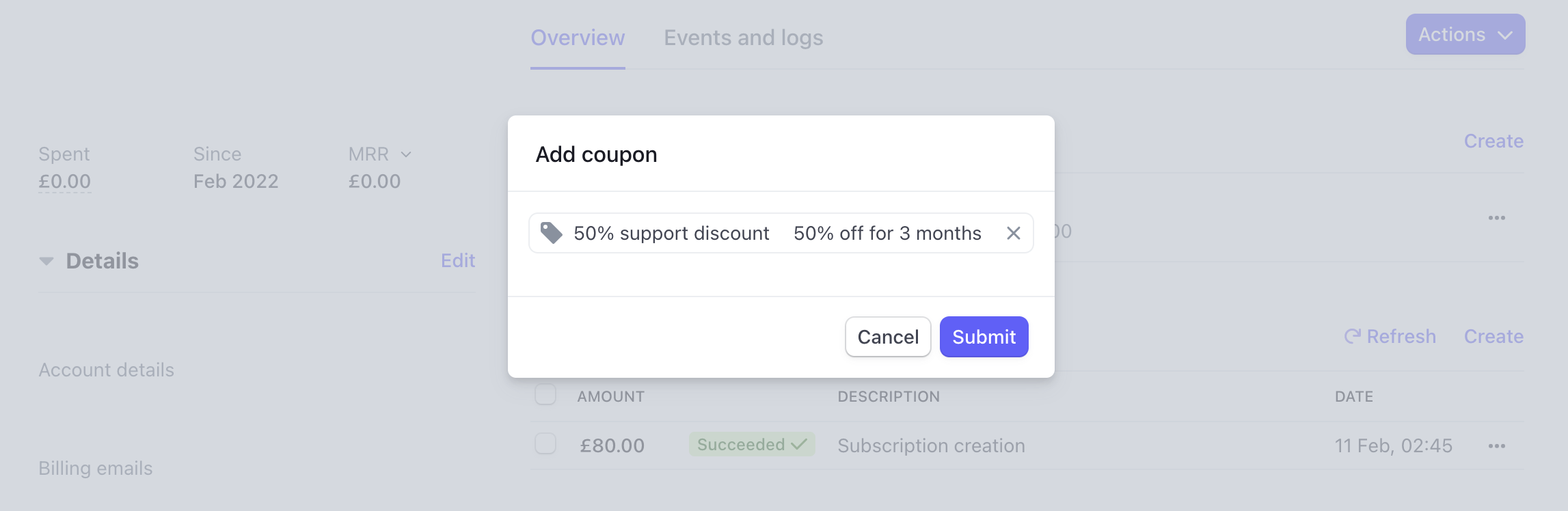Click the upper Create link
The width and height of the screenshot is (1568, 511).
pyautogui.click(x=1493, y=141)
